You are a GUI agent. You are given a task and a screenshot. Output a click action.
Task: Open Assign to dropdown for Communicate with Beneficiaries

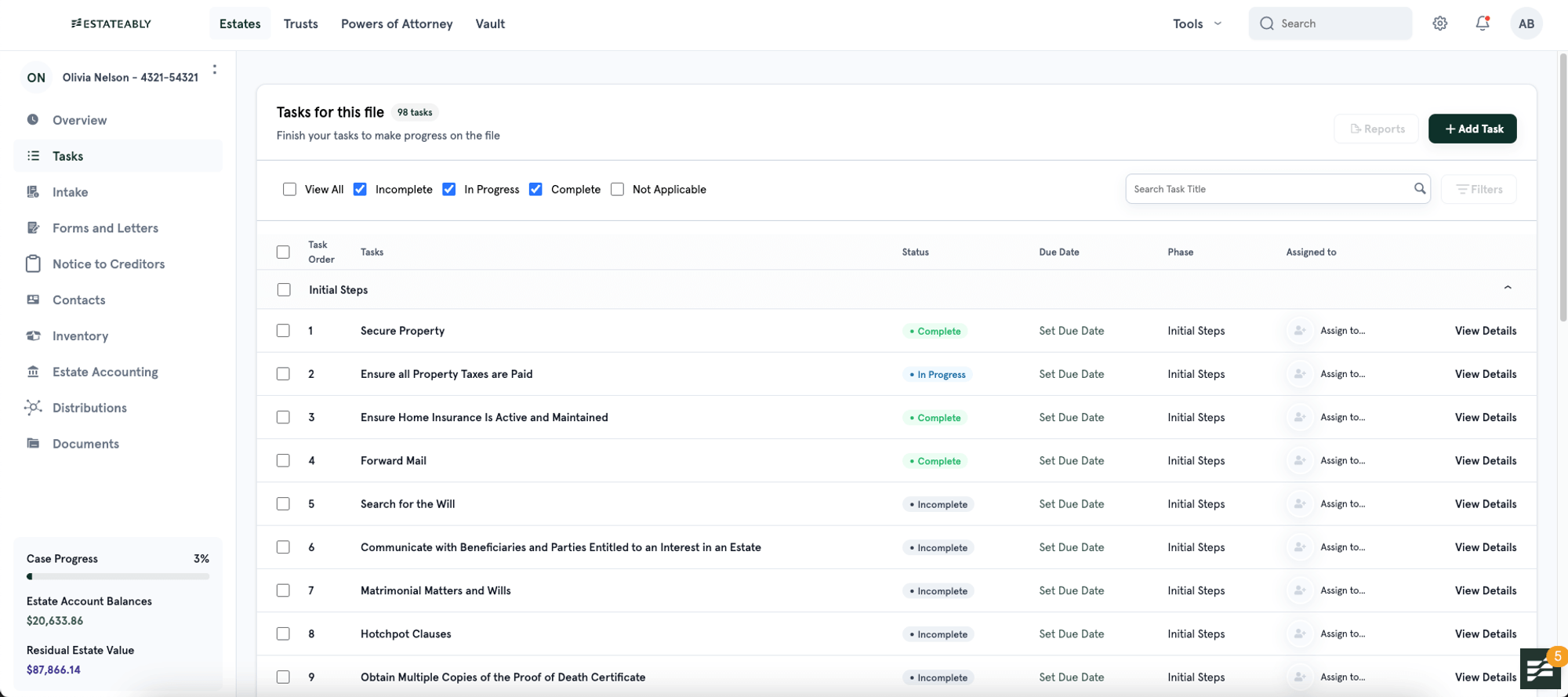(x=1342, y=548)
